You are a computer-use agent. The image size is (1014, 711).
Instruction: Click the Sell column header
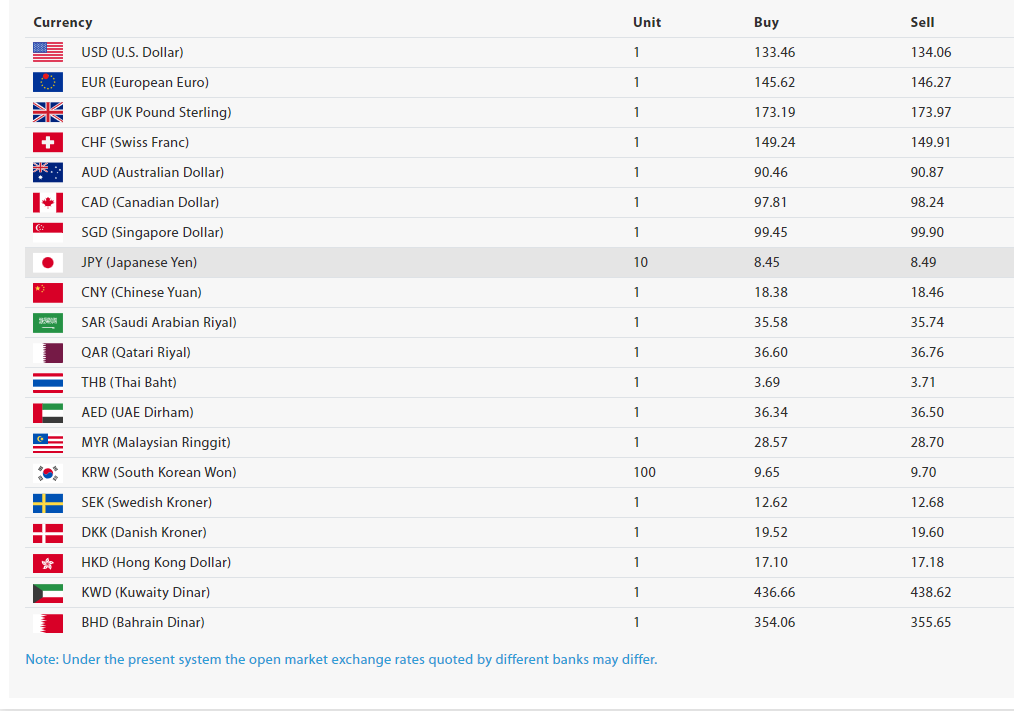(x=923, y=22)
